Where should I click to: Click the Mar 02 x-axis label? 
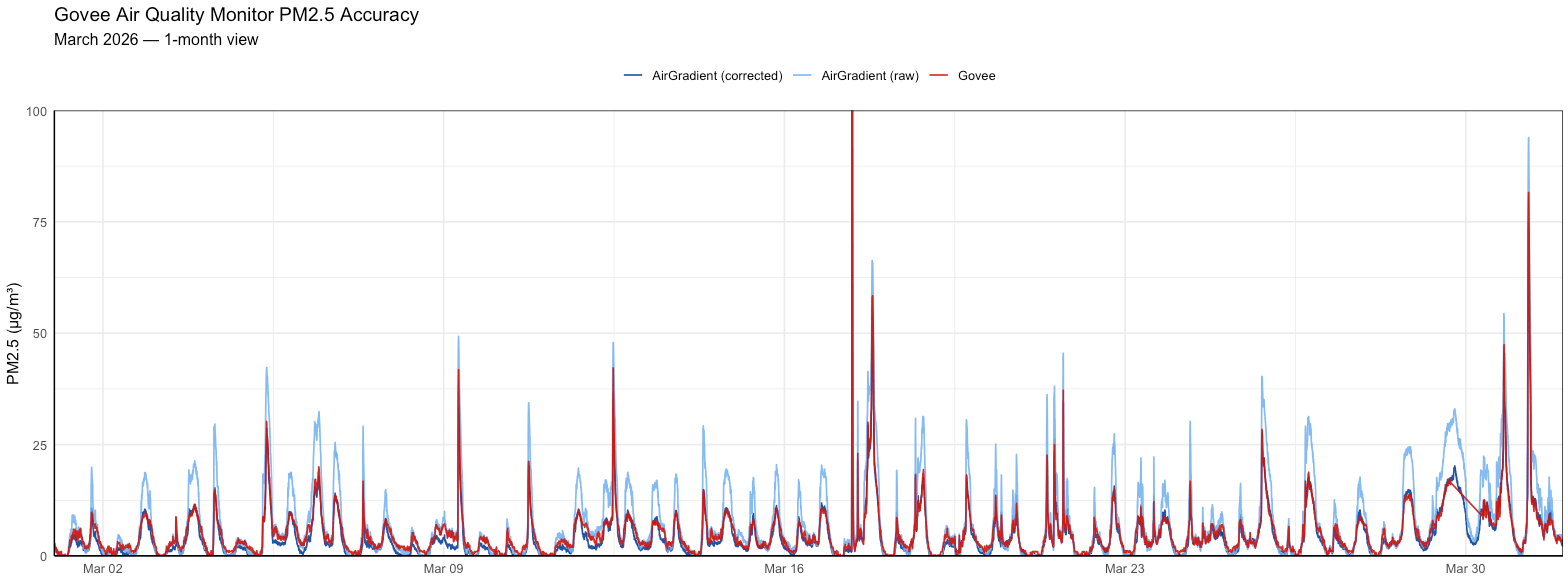tap(102, 569)
